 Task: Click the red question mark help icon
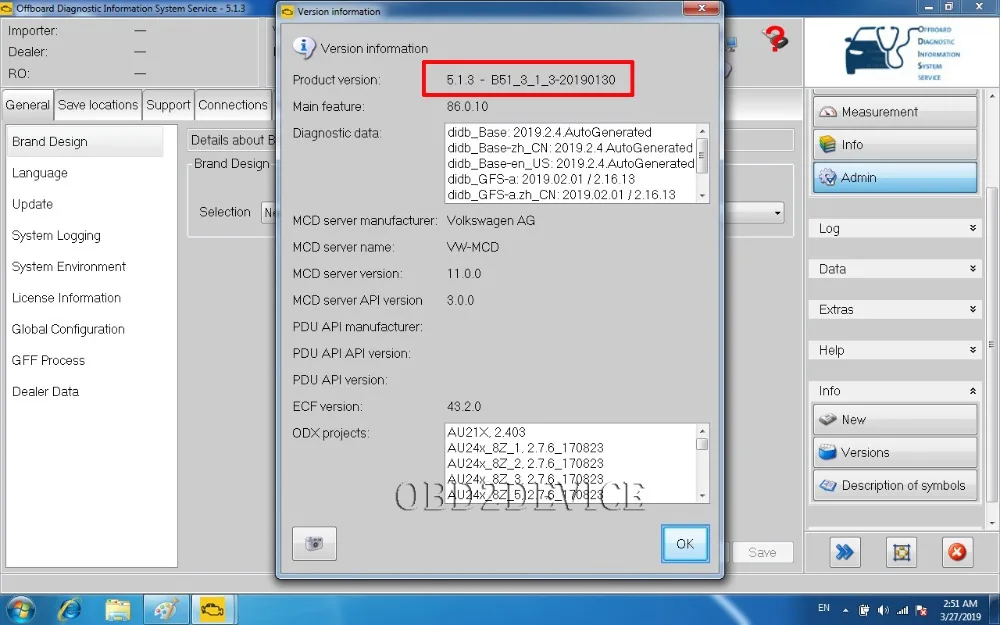[x=775, y=40]
